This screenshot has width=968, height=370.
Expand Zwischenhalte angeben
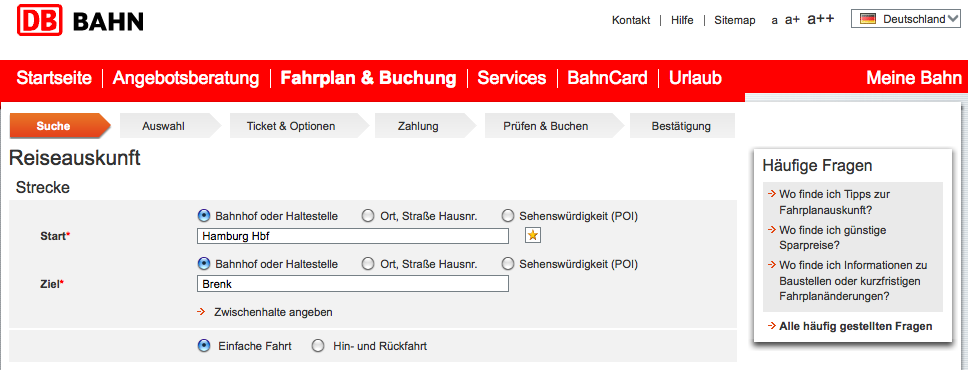[x=273, y=312]
